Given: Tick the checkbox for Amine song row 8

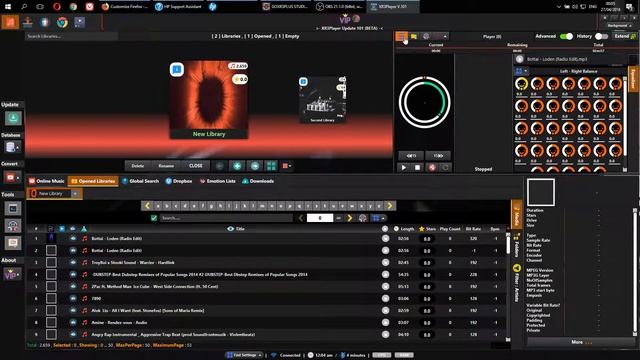Looking at the screenshot, I should click(x=51, y=322).
